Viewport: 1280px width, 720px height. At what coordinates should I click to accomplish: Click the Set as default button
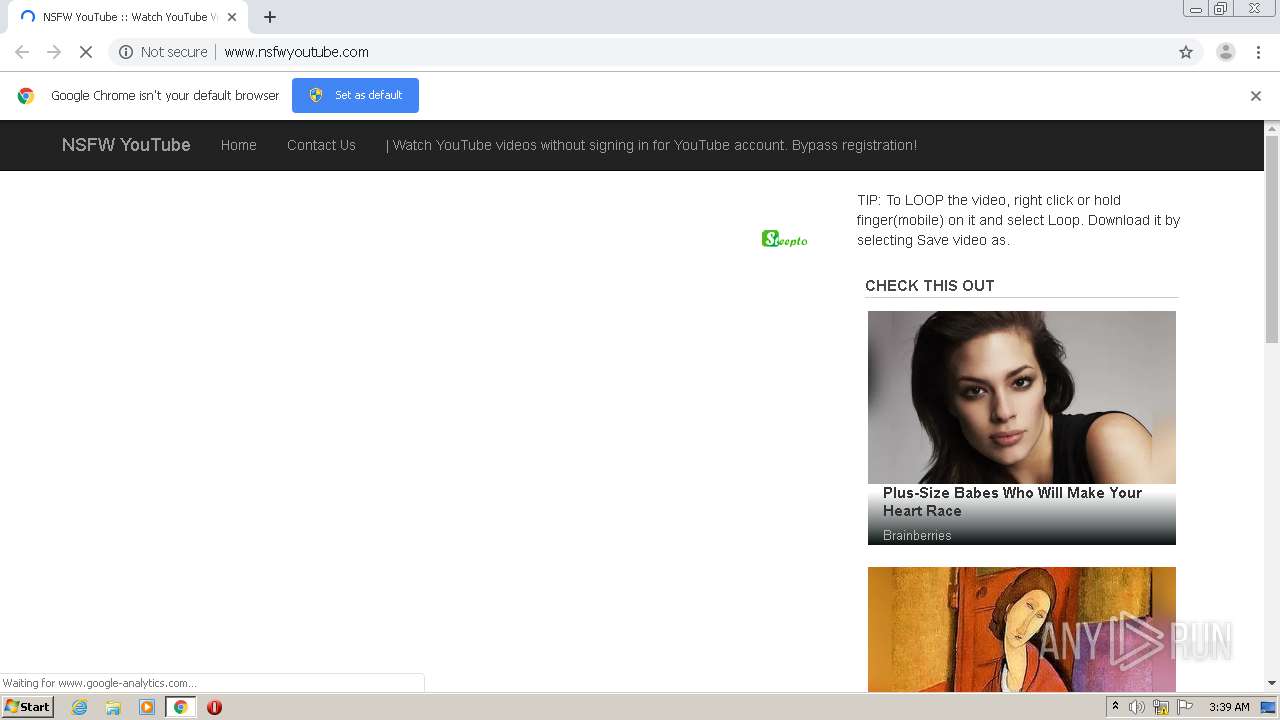pos(355,95)
